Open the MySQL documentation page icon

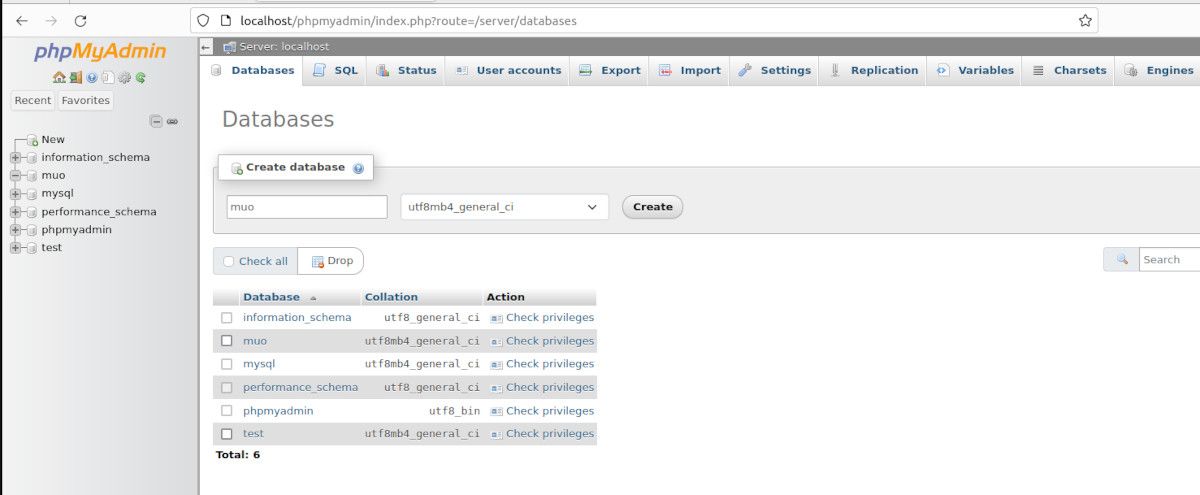pyautogui.click(x=108, y=77)
